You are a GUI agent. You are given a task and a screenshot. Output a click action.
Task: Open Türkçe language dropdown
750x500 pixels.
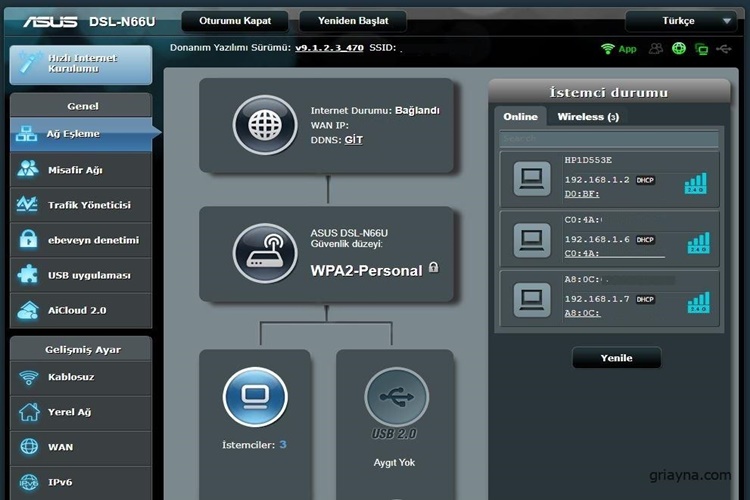click(x=681, y=21)
